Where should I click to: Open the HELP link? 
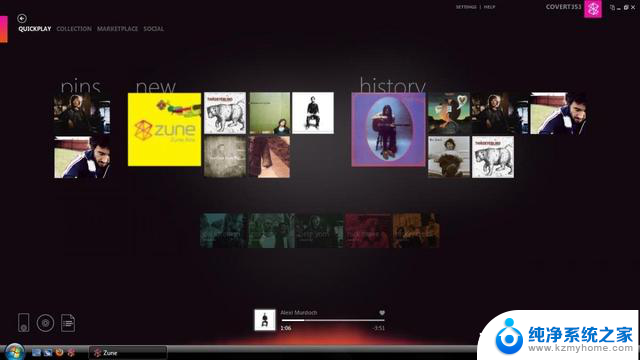(489, 7)
